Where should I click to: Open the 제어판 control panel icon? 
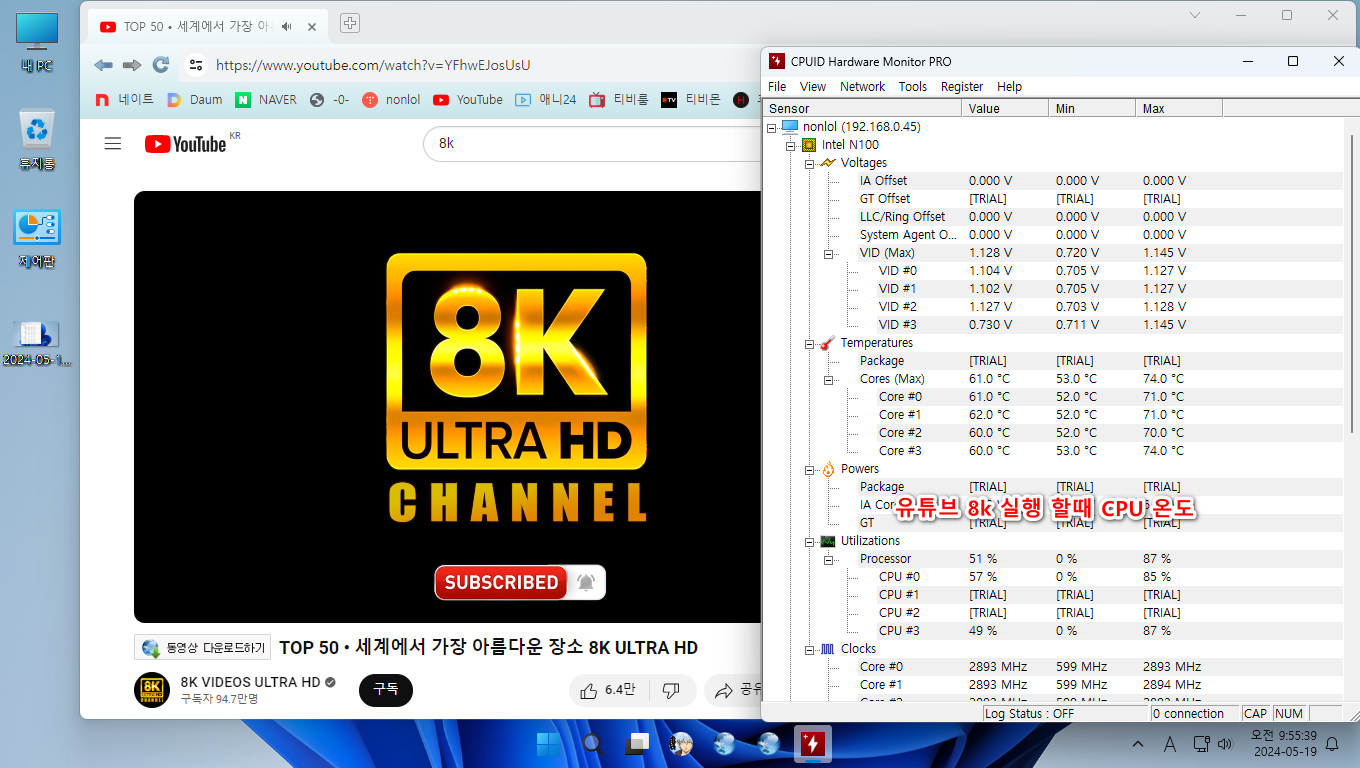tap(37, 238)
